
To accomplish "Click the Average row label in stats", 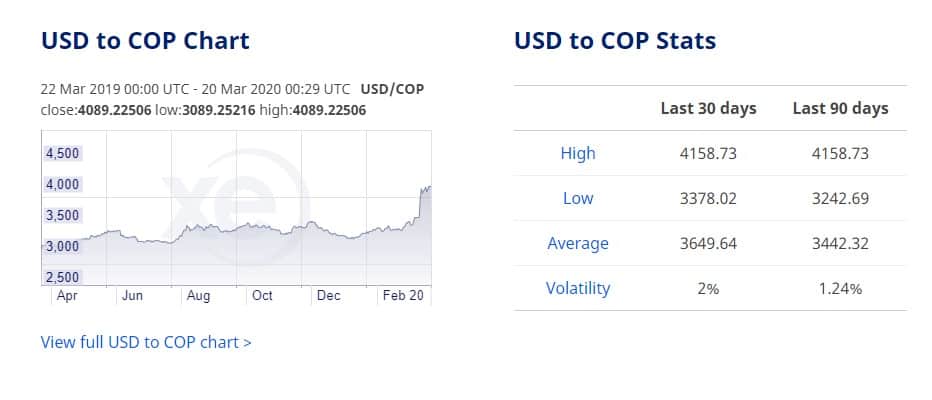I will coord(578,244).
